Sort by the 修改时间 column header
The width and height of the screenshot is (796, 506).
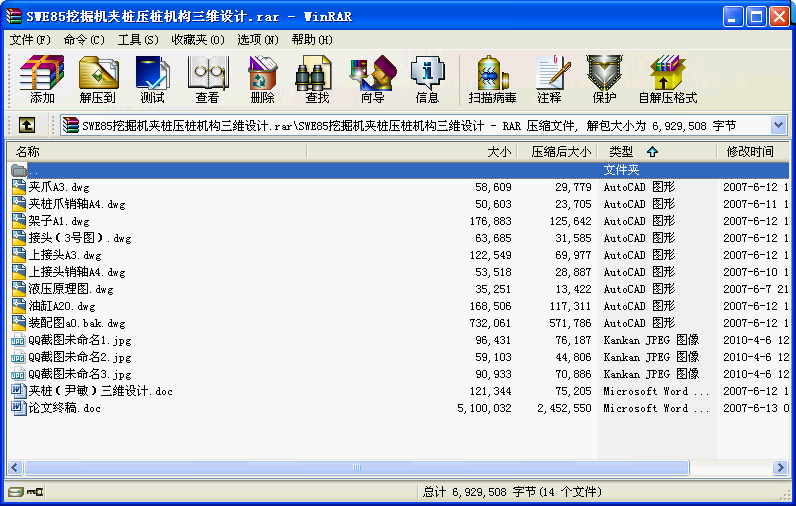tap(753, 151)
